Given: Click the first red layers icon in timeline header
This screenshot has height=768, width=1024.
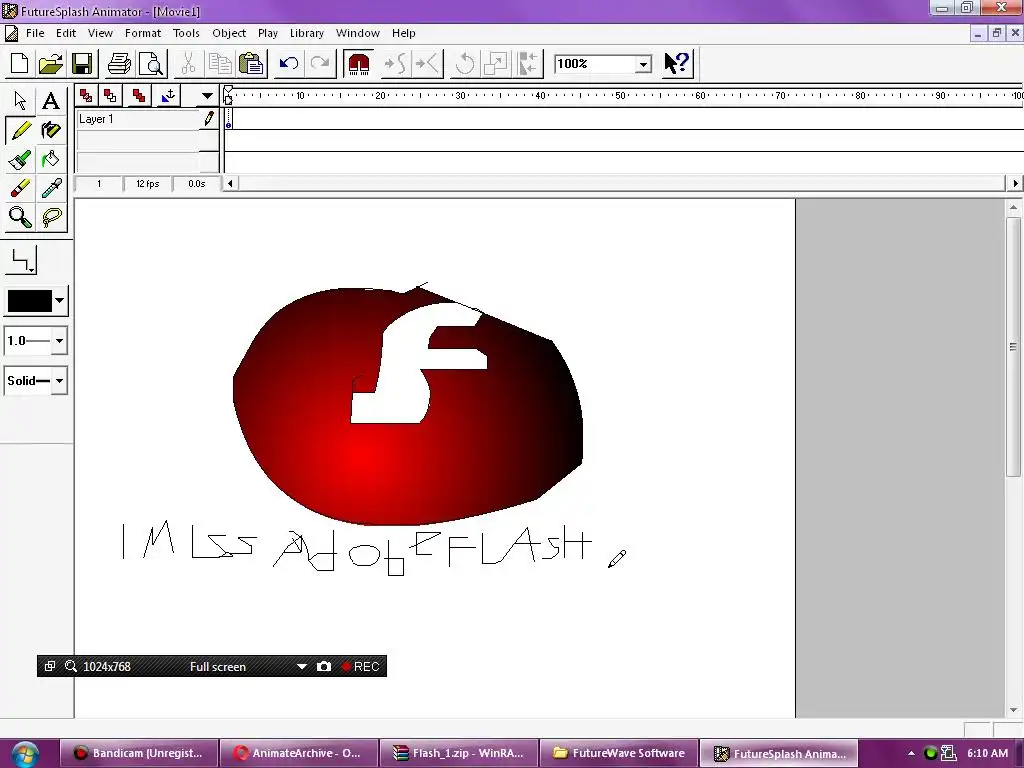Looking at the screenshot, I should [x=86, y=96].
